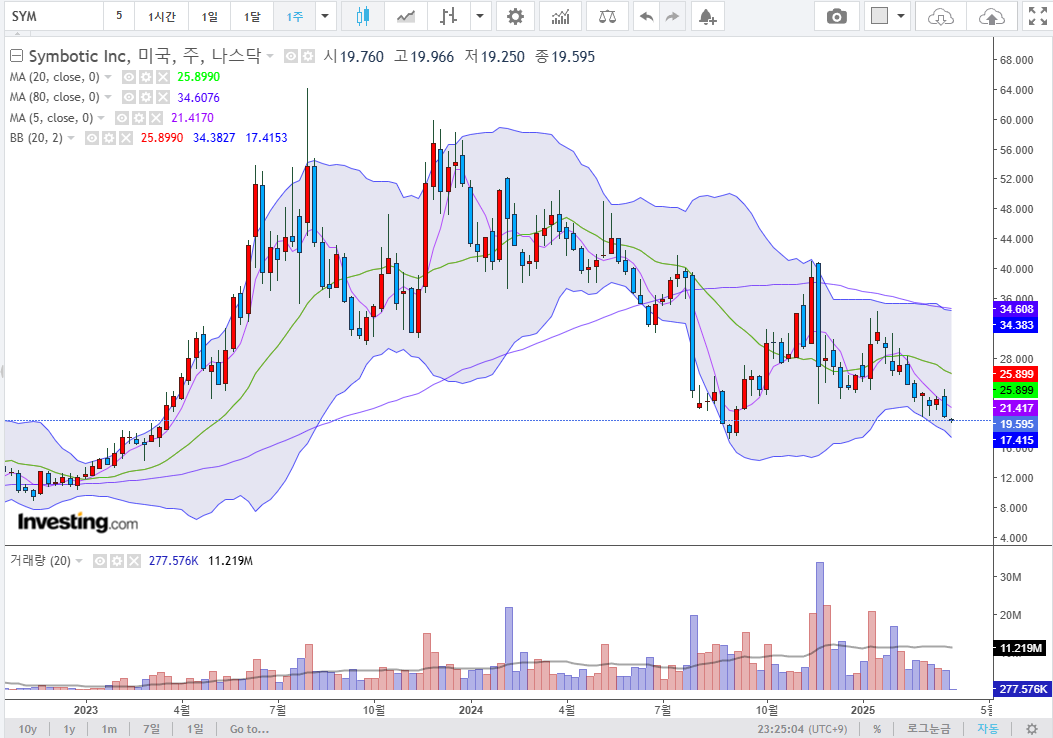
Task: Open the compare symbols scales icon
Action: point(607,16)
